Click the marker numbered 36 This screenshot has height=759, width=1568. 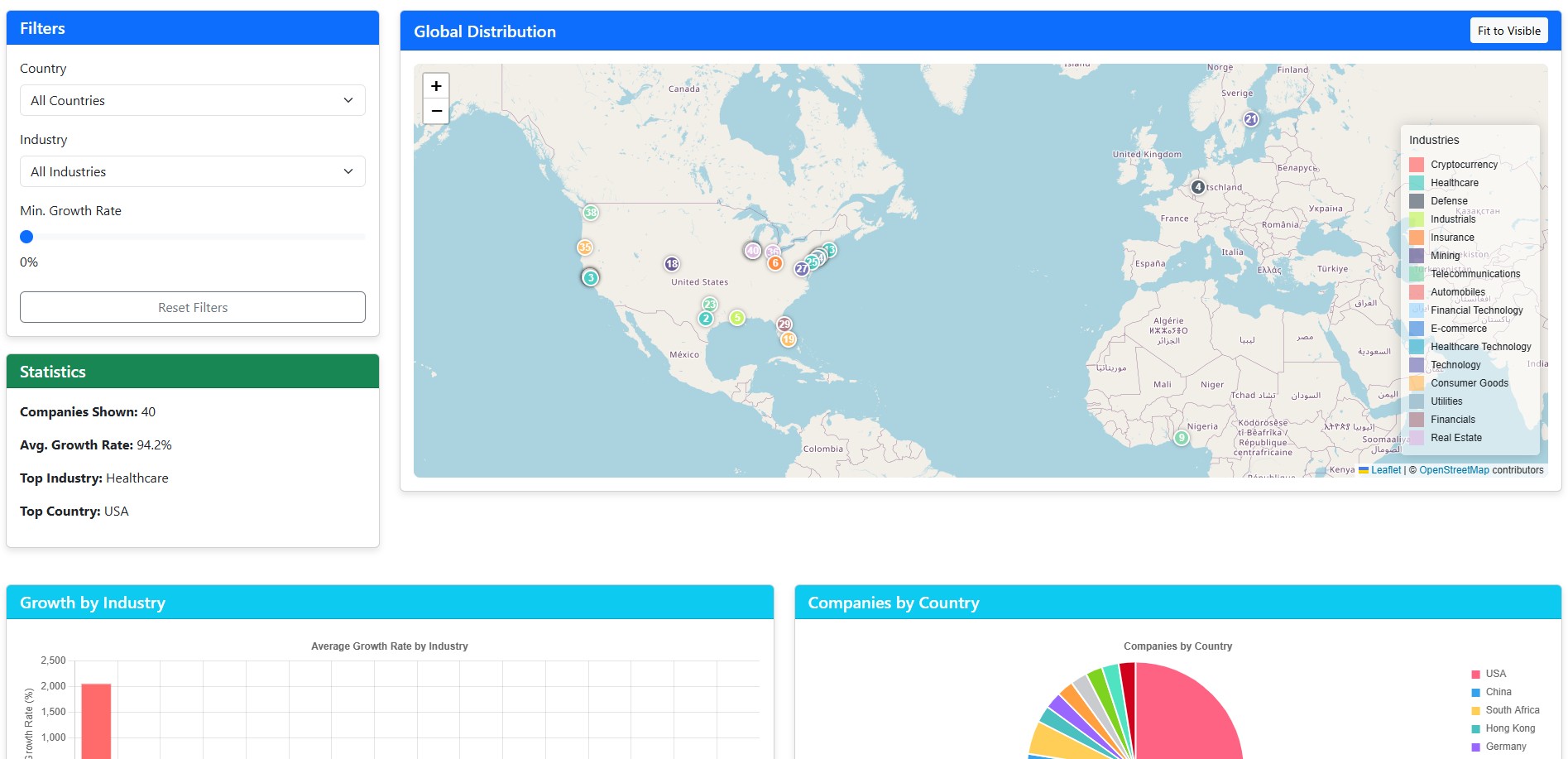773,252
